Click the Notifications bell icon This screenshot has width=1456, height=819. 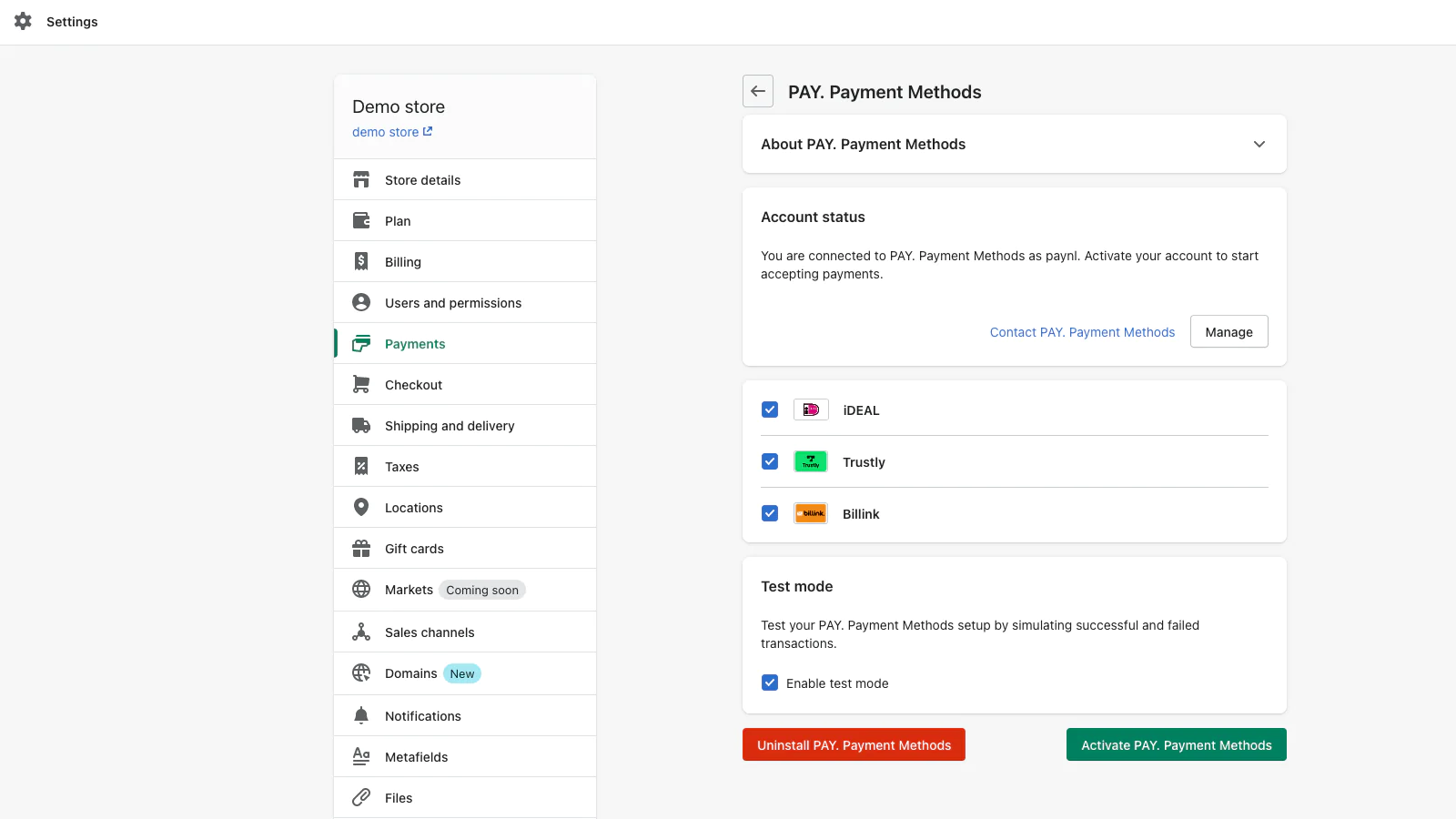pos(361,715)
